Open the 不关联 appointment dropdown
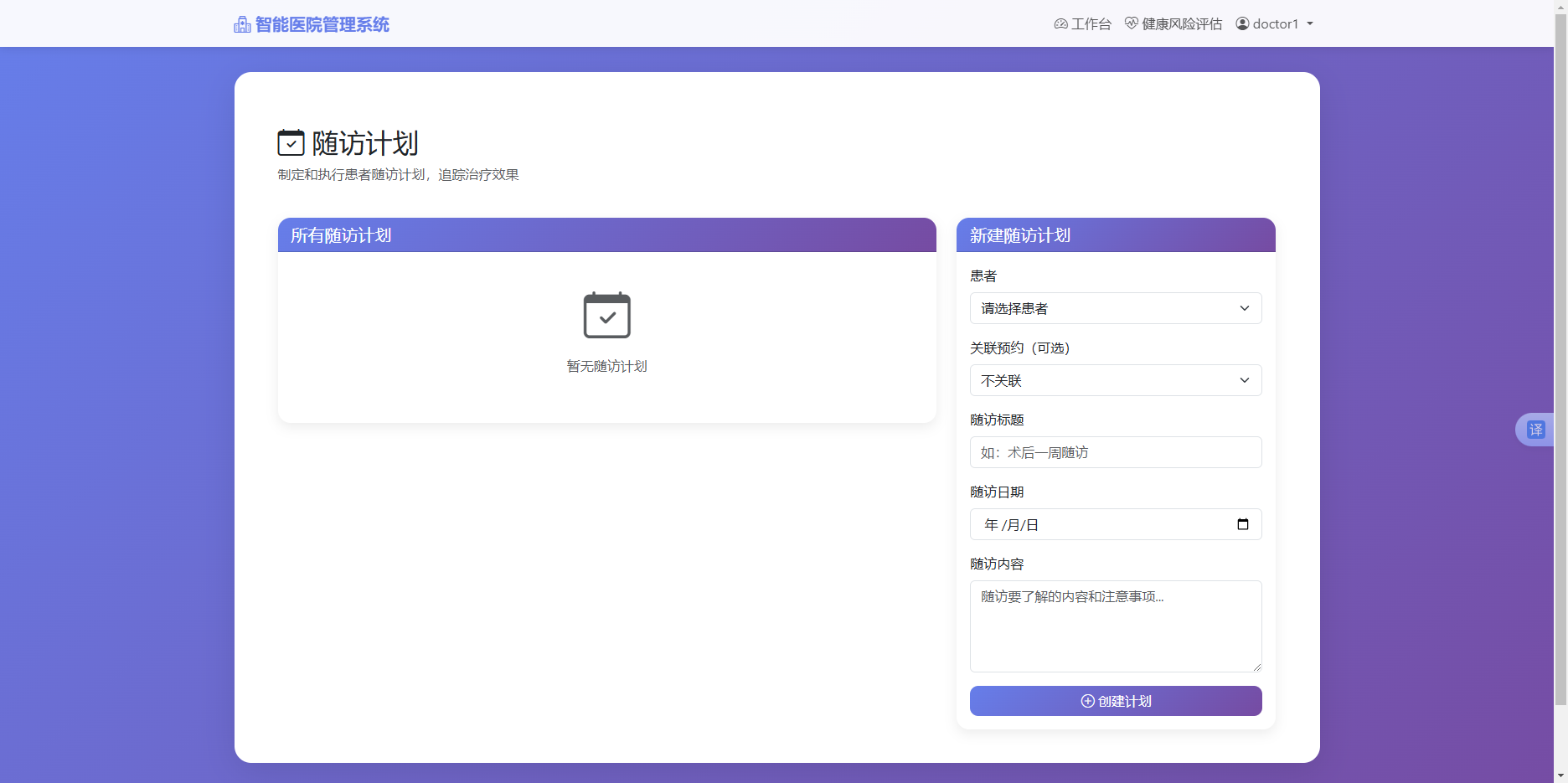Screen dimensions: 1568x783 [1115, 380]
